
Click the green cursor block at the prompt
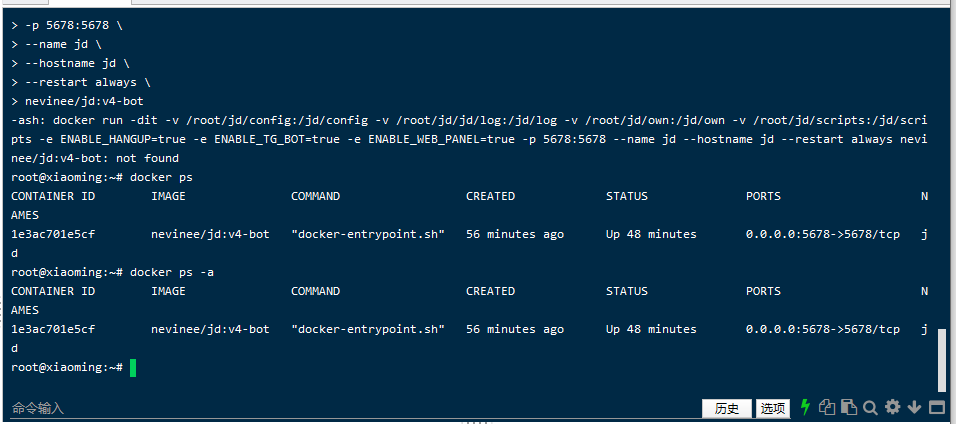(x=133, y=368)
